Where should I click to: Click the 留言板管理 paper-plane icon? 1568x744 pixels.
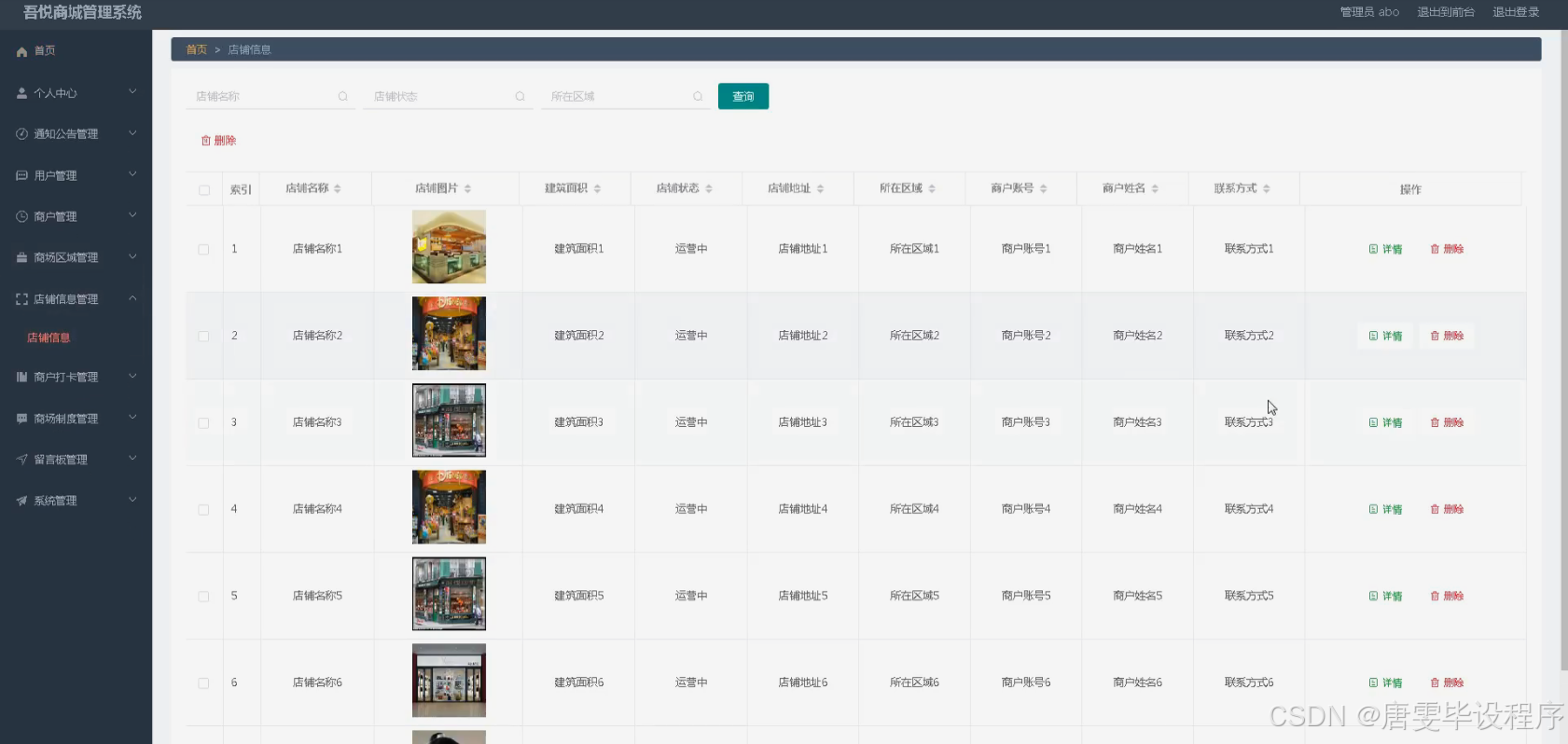[21, 460]
